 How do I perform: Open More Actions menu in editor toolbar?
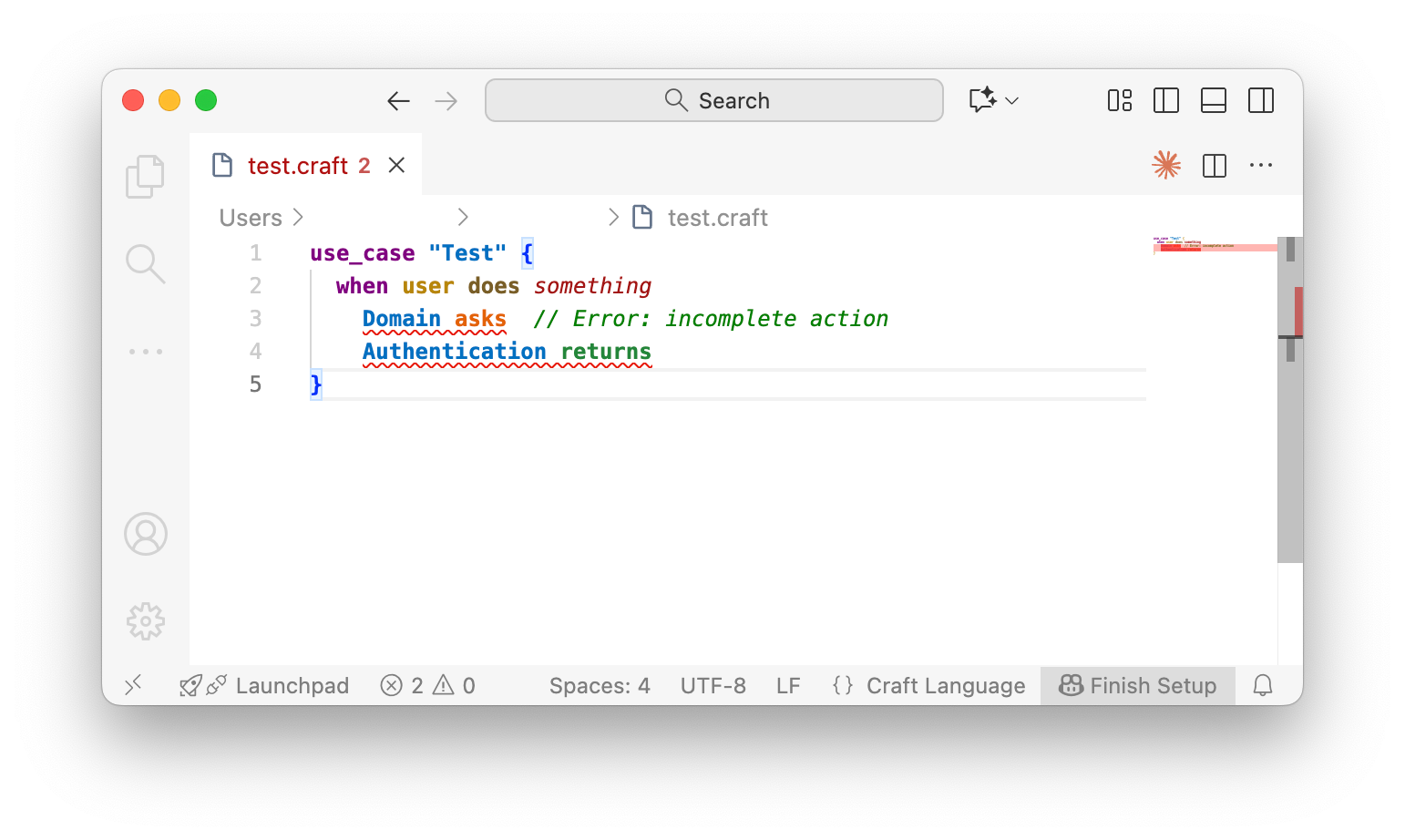(x=1261, y=165)
